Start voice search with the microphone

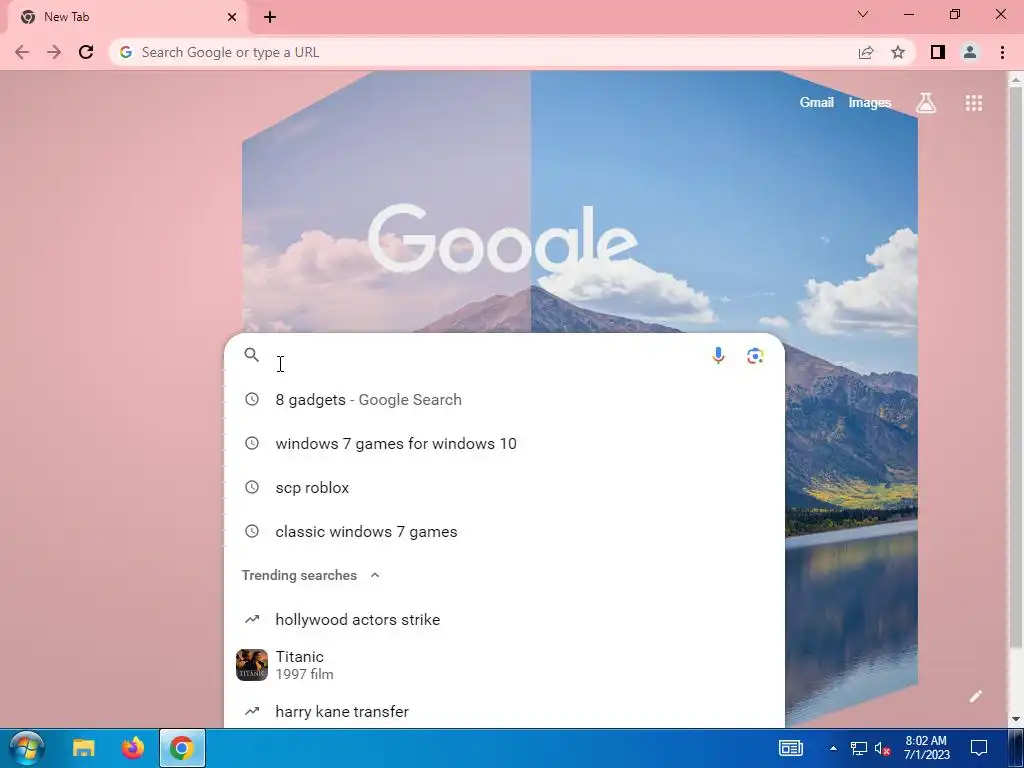[x=718, y=355]
